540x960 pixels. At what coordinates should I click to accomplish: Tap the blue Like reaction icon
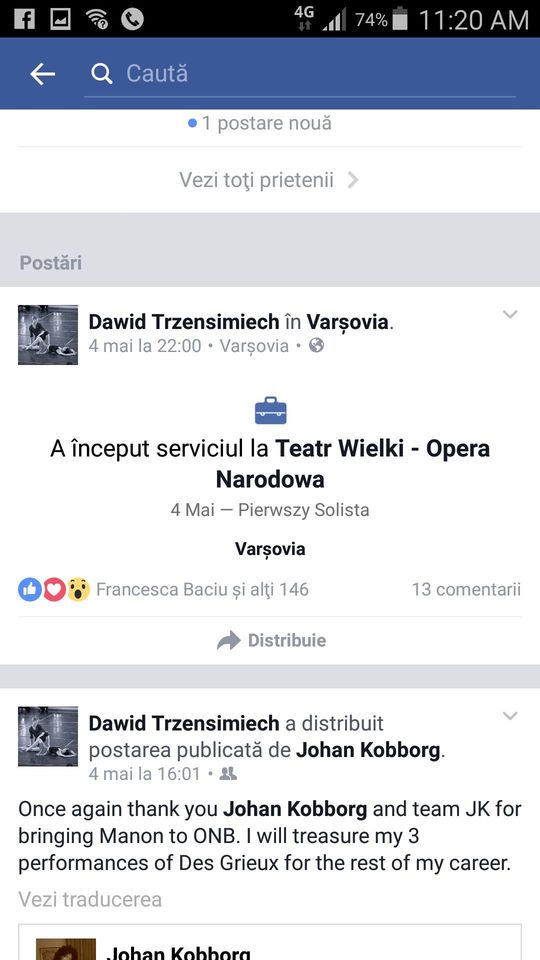(x=29, y=590)
